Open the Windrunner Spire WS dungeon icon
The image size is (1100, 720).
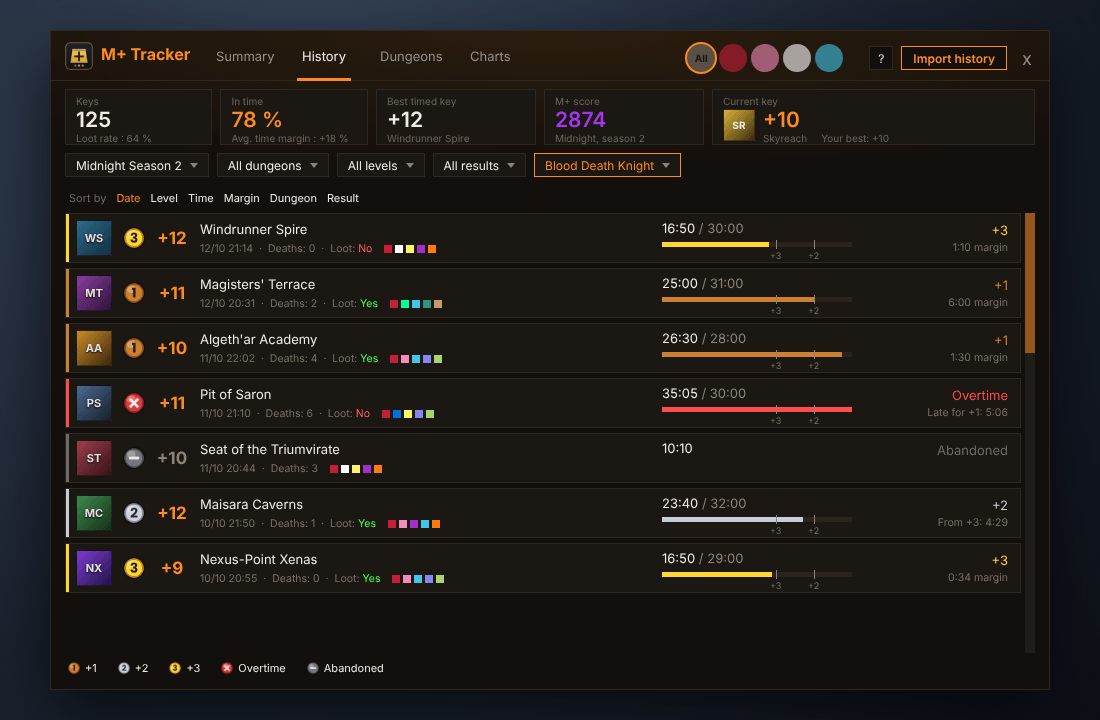[94, 238]
